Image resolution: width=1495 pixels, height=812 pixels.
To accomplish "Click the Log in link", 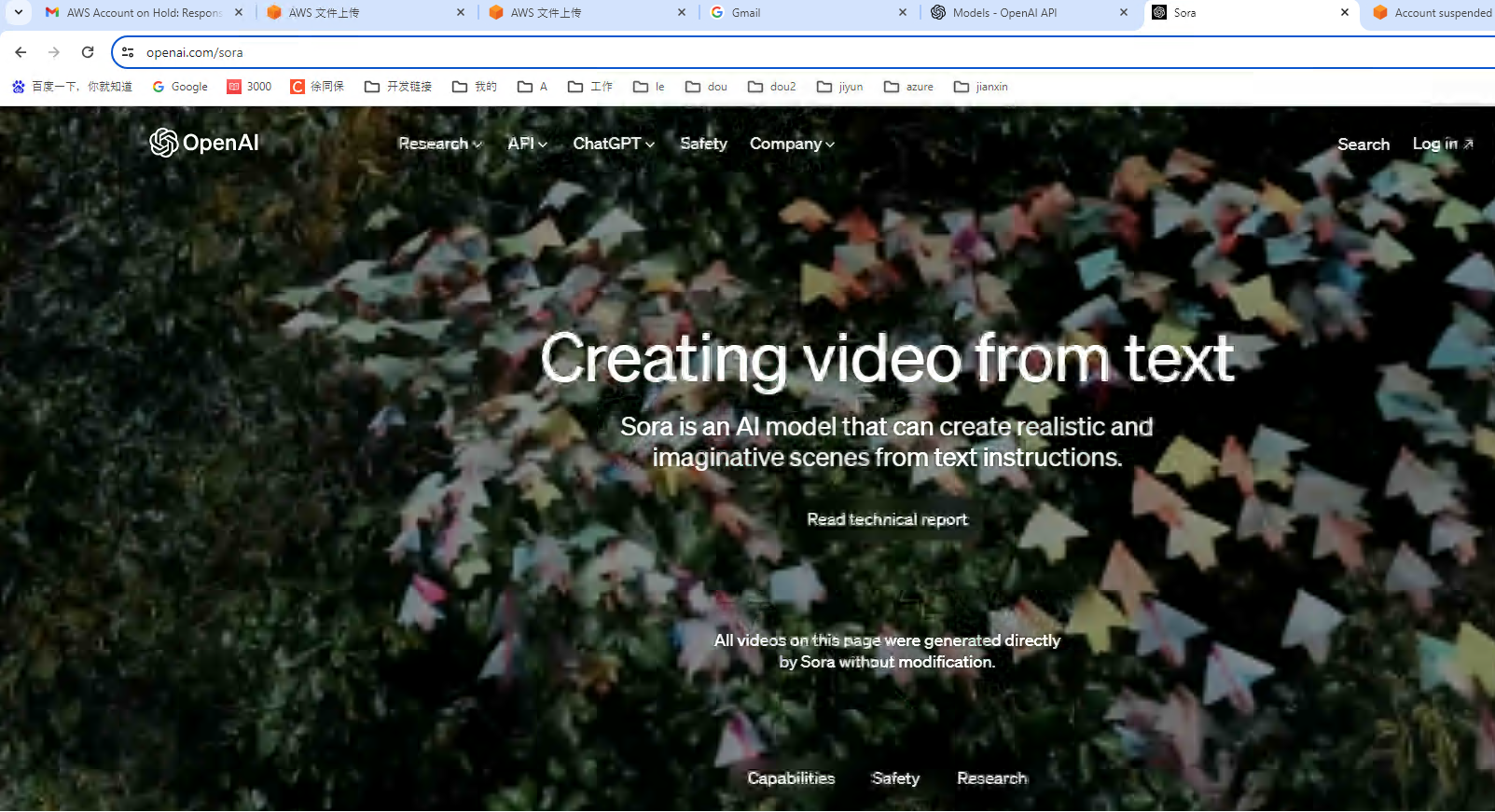I will (1443, 144).
